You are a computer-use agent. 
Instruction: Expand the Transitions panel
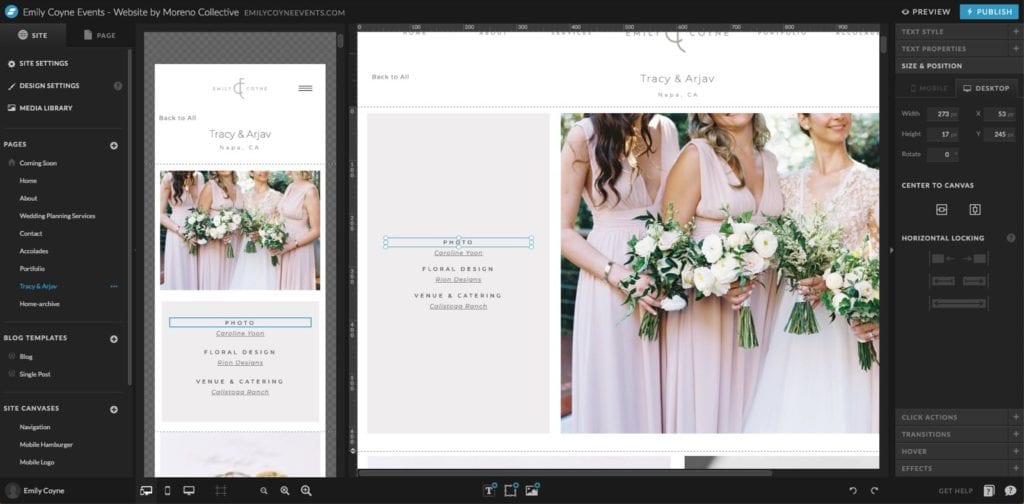tap(957, 434)
